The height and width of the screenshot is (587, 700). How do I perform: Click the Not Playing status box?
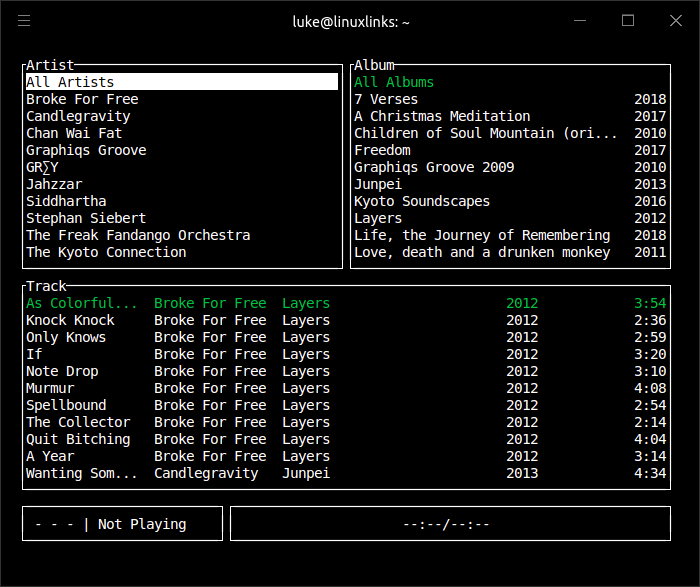click(x=123, y=524)
